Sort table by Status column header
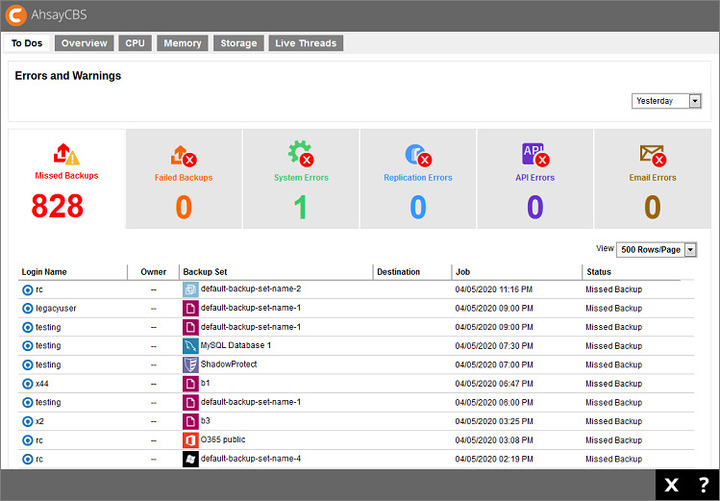 pyautogui.click(x=598, y=272)
